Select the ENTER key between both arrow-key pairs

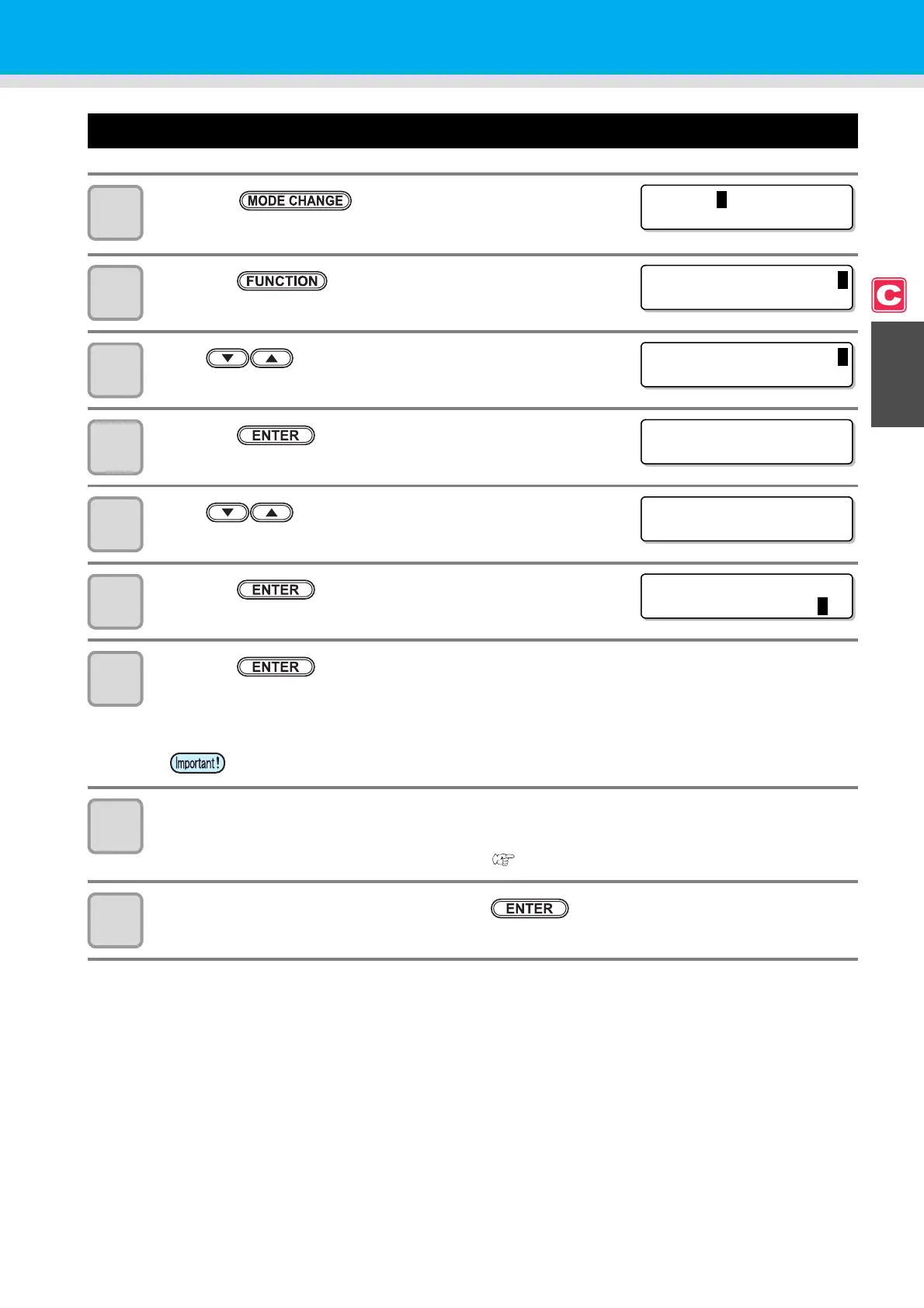click(276, 436)
